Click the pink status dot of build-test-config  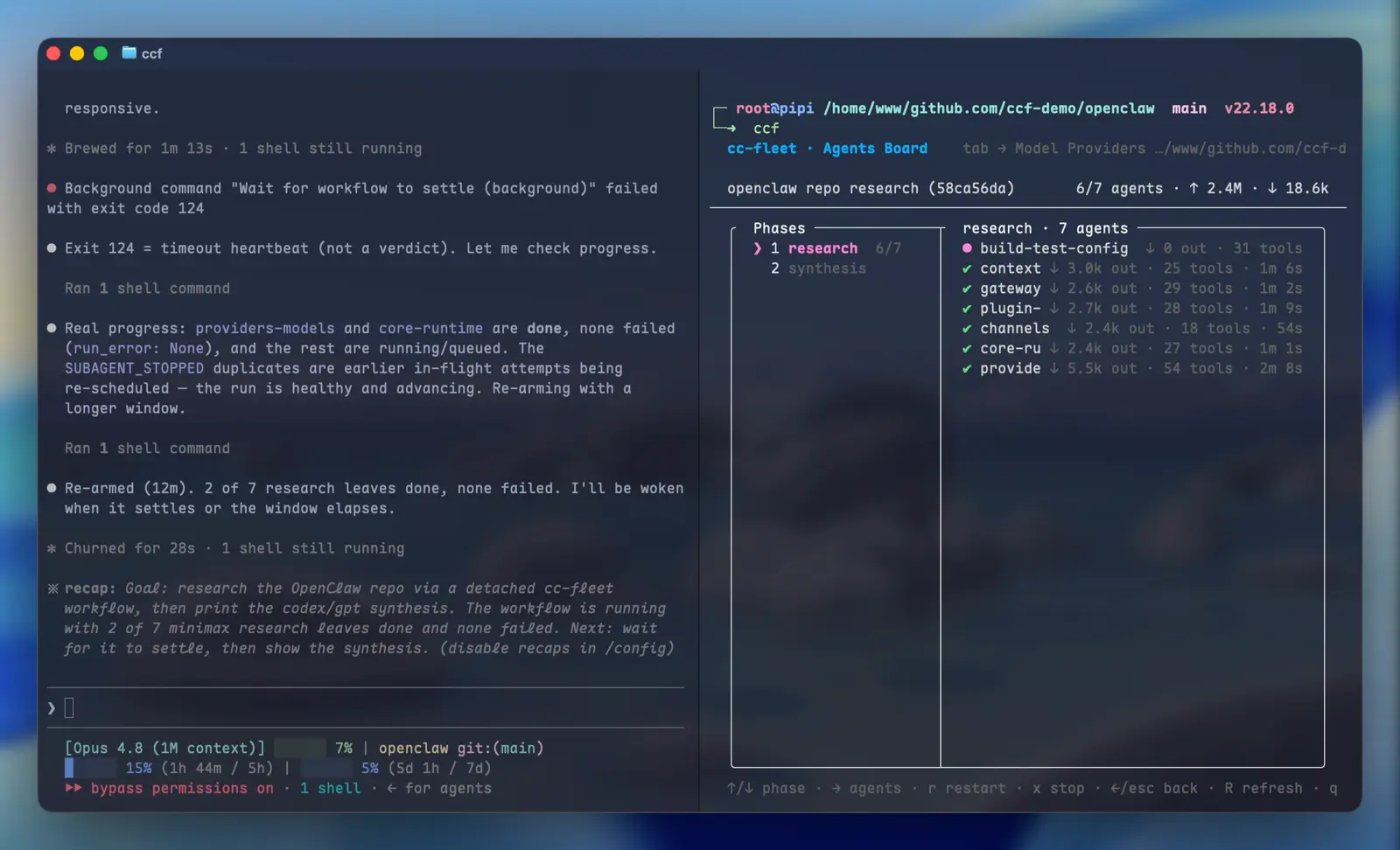(x=967, y=248)
